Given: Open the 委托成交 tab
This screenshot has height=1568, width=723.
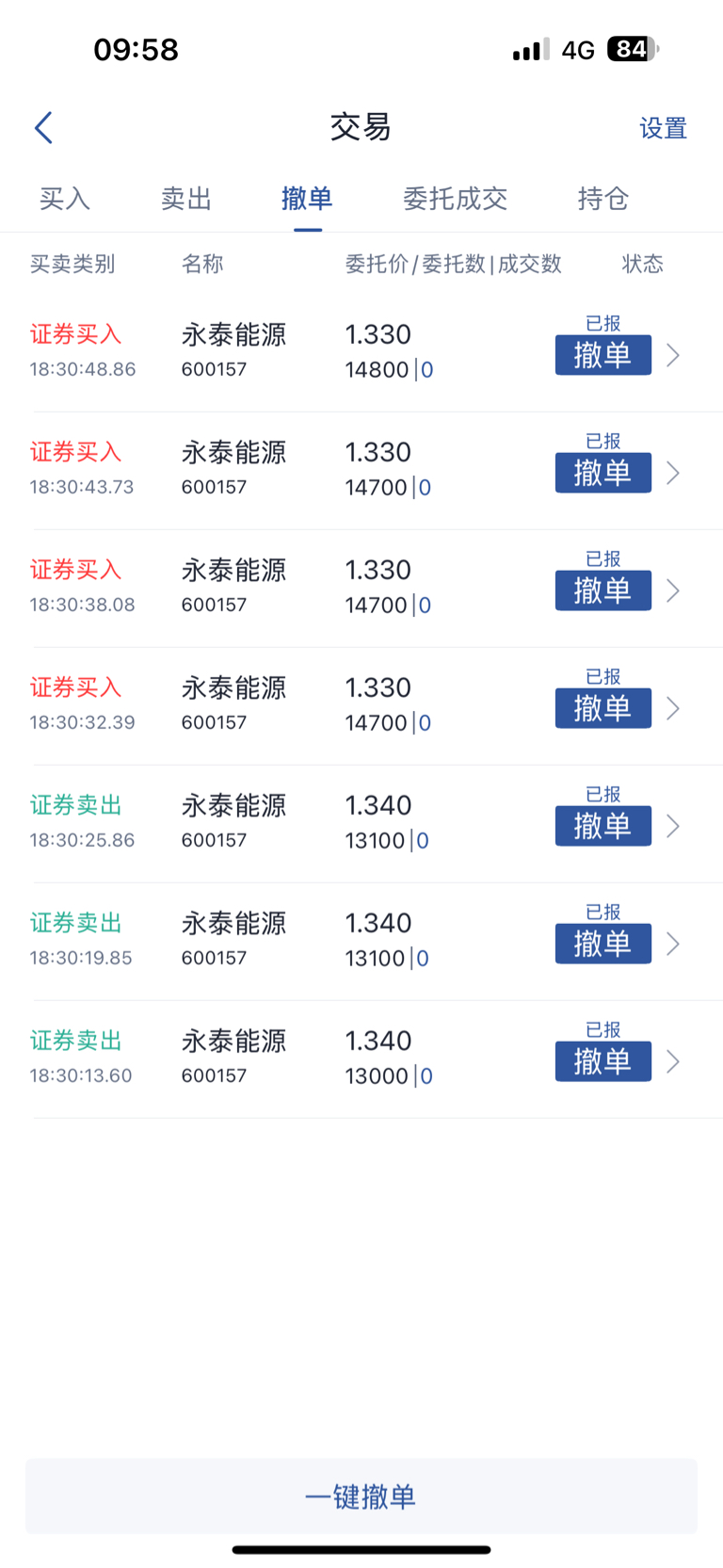Looking at the screenshot, I should click(456, 199).
